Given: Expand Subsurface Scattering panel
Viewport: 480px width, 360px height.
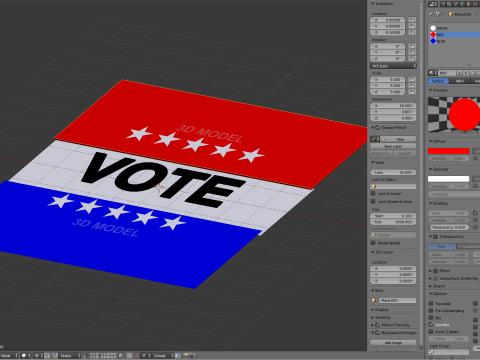Looking at the screenshot, I should pos(430,278).
